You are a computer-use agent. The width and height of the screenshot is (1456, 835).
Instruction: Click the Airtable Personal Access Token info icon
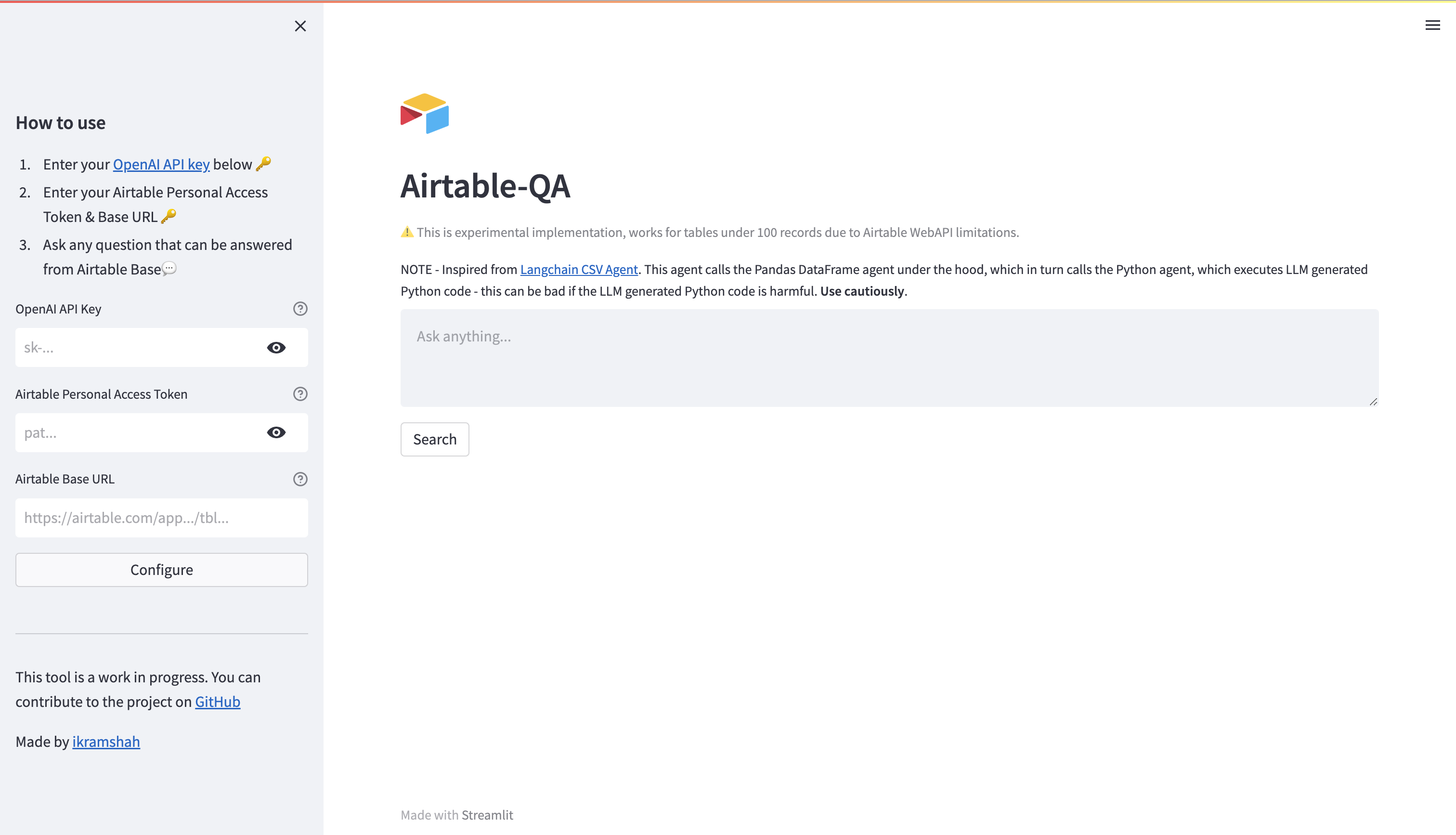coord(300,394)
